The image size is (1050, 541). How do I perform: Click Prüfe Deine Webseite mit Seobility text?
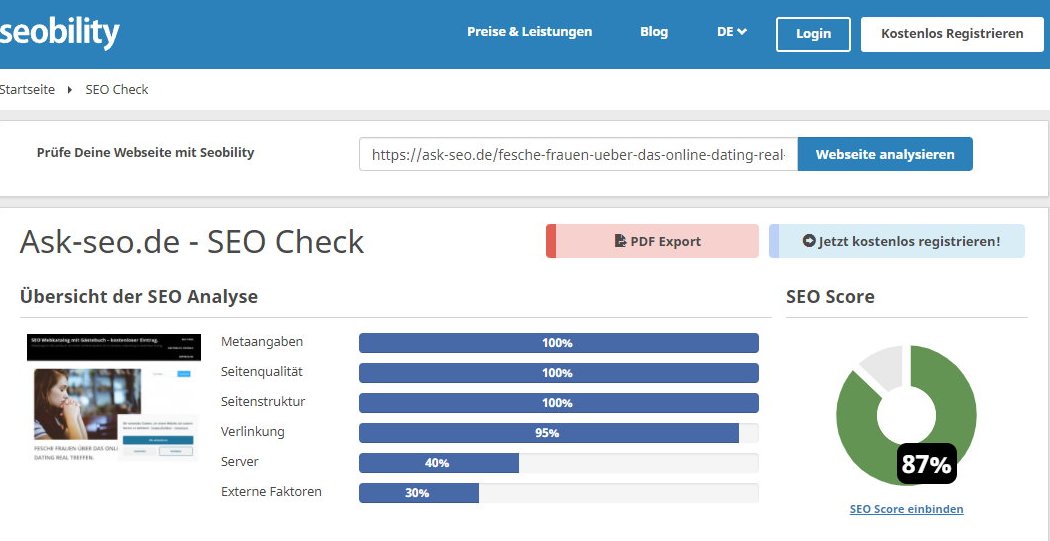click(145, 153)
